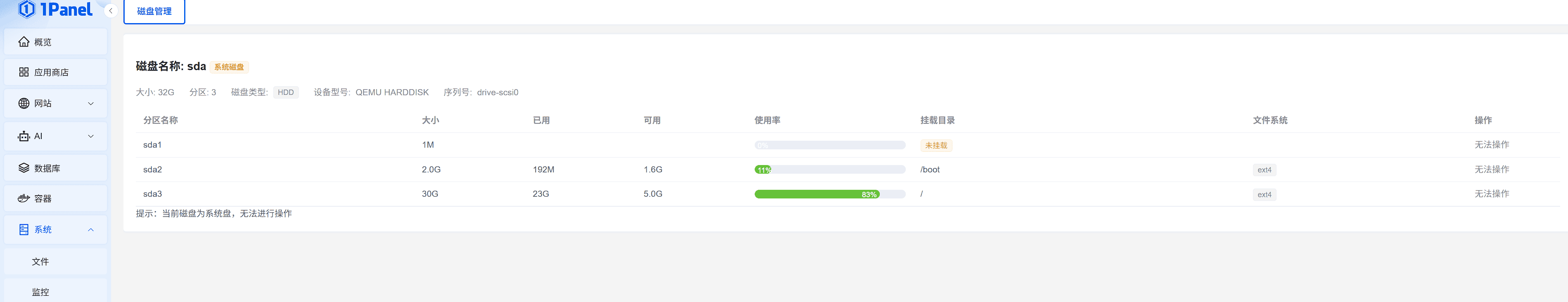This screenshot has height=302, width=1568.
Task: Expand the AI submenu chevron
Action: [x=91, y=137]
